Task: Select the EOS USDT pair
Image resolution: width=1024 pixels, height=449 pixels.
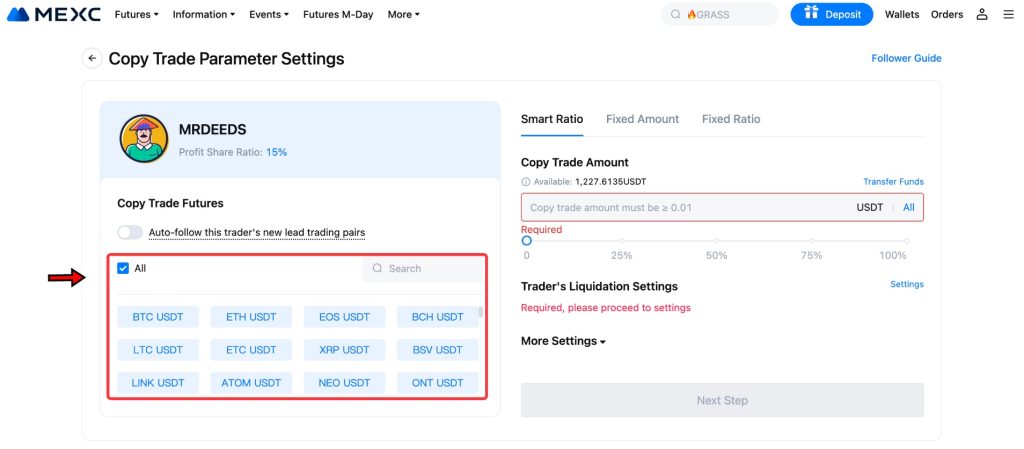Action: point(344,317)
